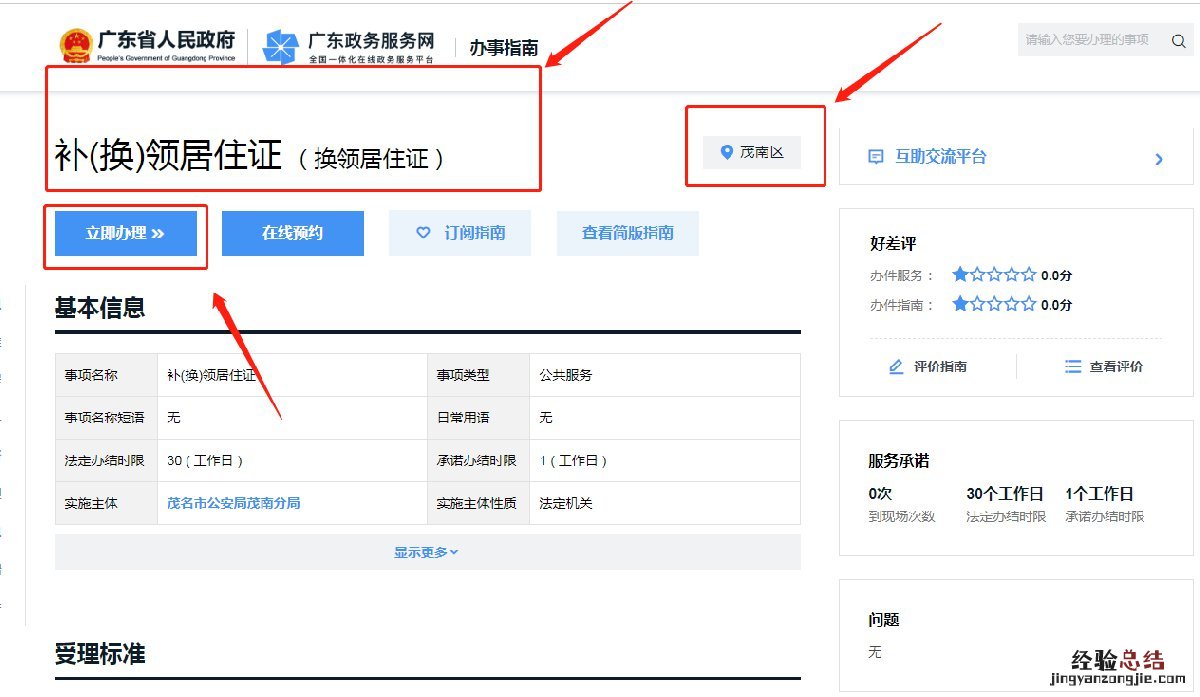Screen dimensions: 1200x697
Task: Click the 基本信息 section heading
Action: pyautogui.click(x=100, y=308)
